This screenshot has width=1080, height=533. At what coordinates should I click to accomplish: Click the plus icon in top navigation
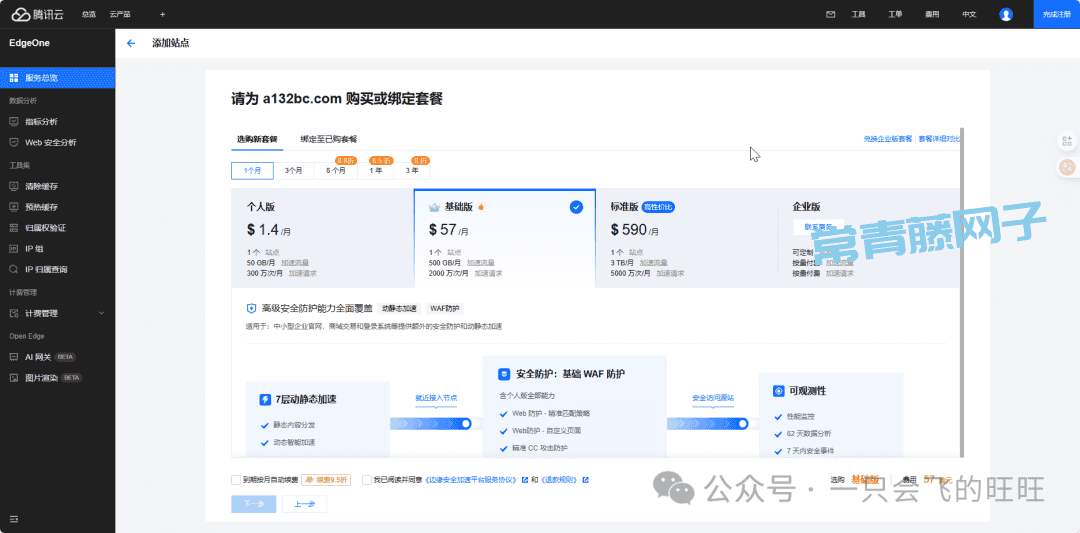tap(163, 14)
